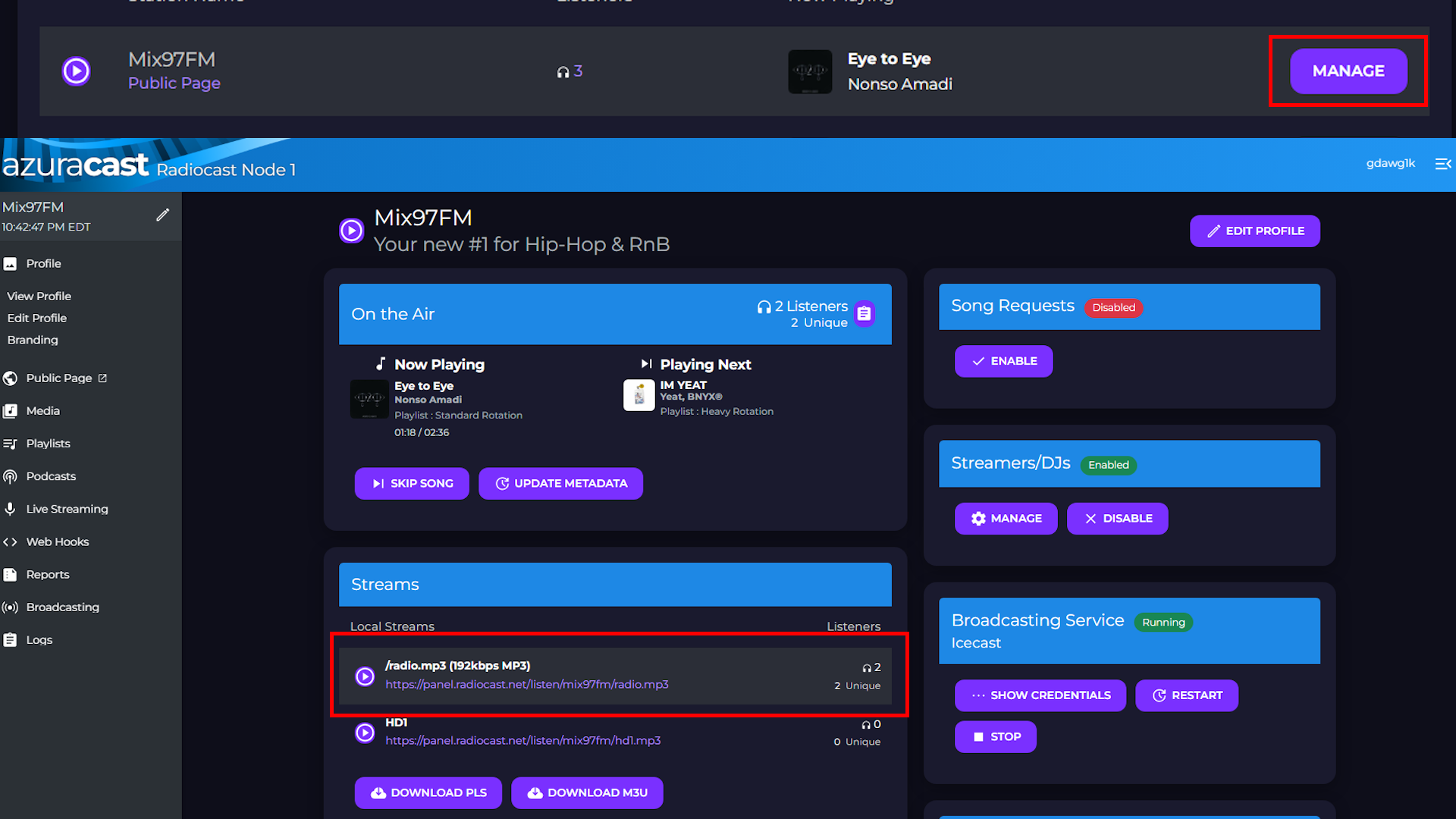This screenshot has height=819, width=1456.
Task: Play the Mix97FM station in the top row
Action: [76, 71]
